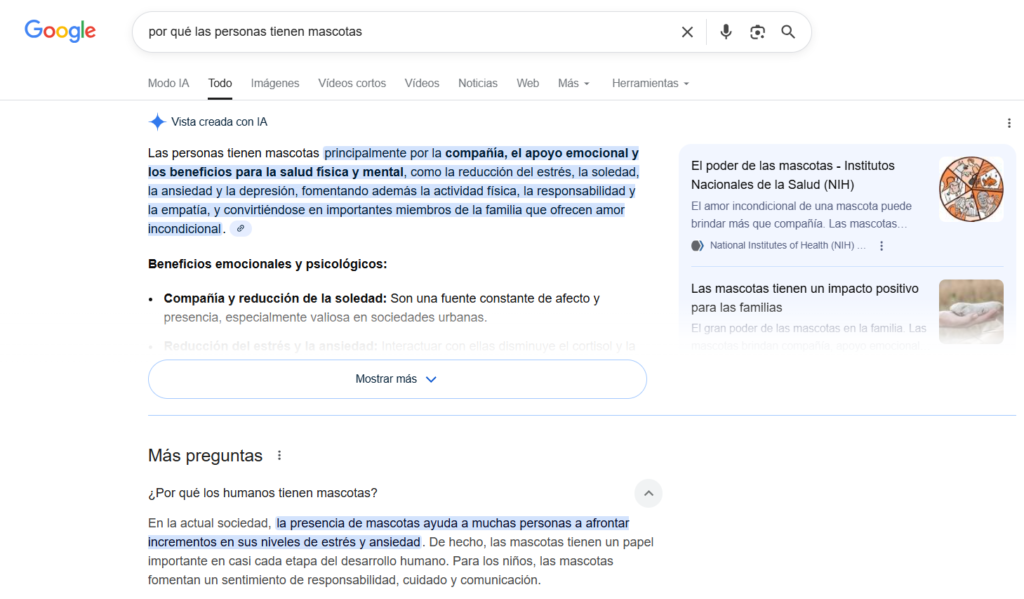Screen dimensions: 1024x599
Task: Switch to the Imágenes tab
Action: tap(275, 83)
